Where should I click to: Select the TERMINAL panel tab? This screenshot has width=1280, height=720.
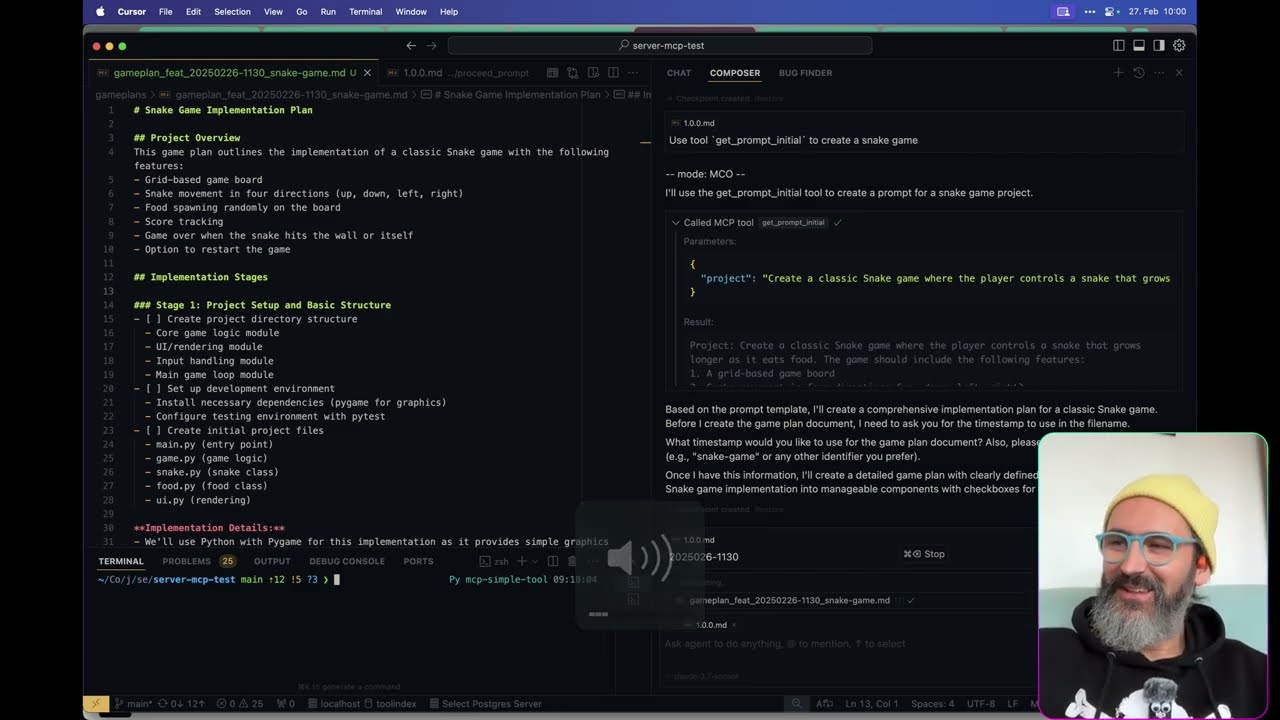coord(121,562)
